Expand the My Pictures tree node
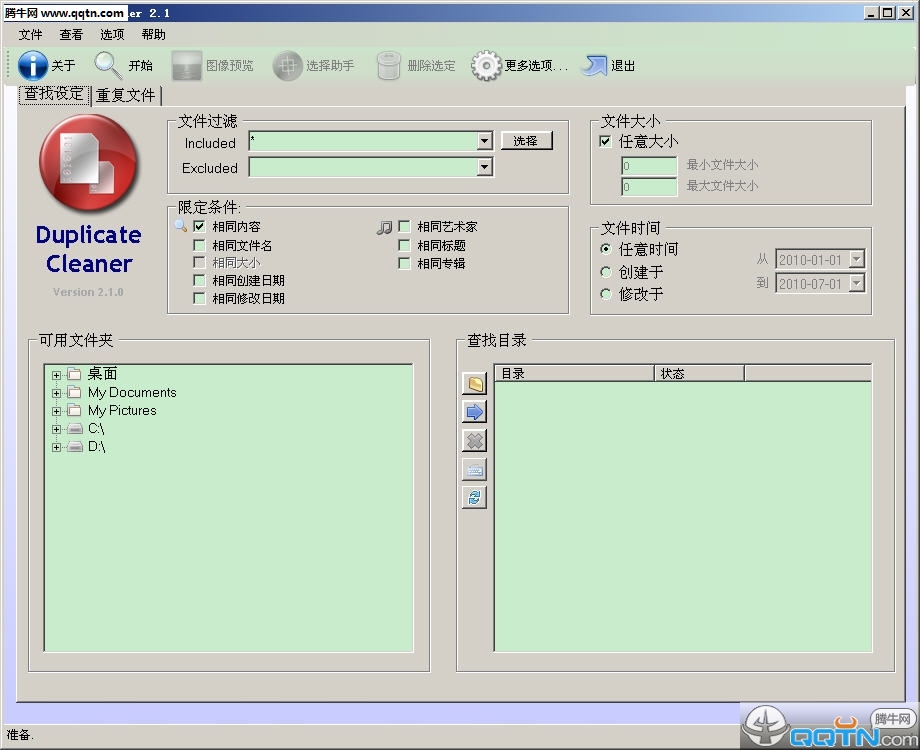Screen dimensions: 920x750 point(56,411)
